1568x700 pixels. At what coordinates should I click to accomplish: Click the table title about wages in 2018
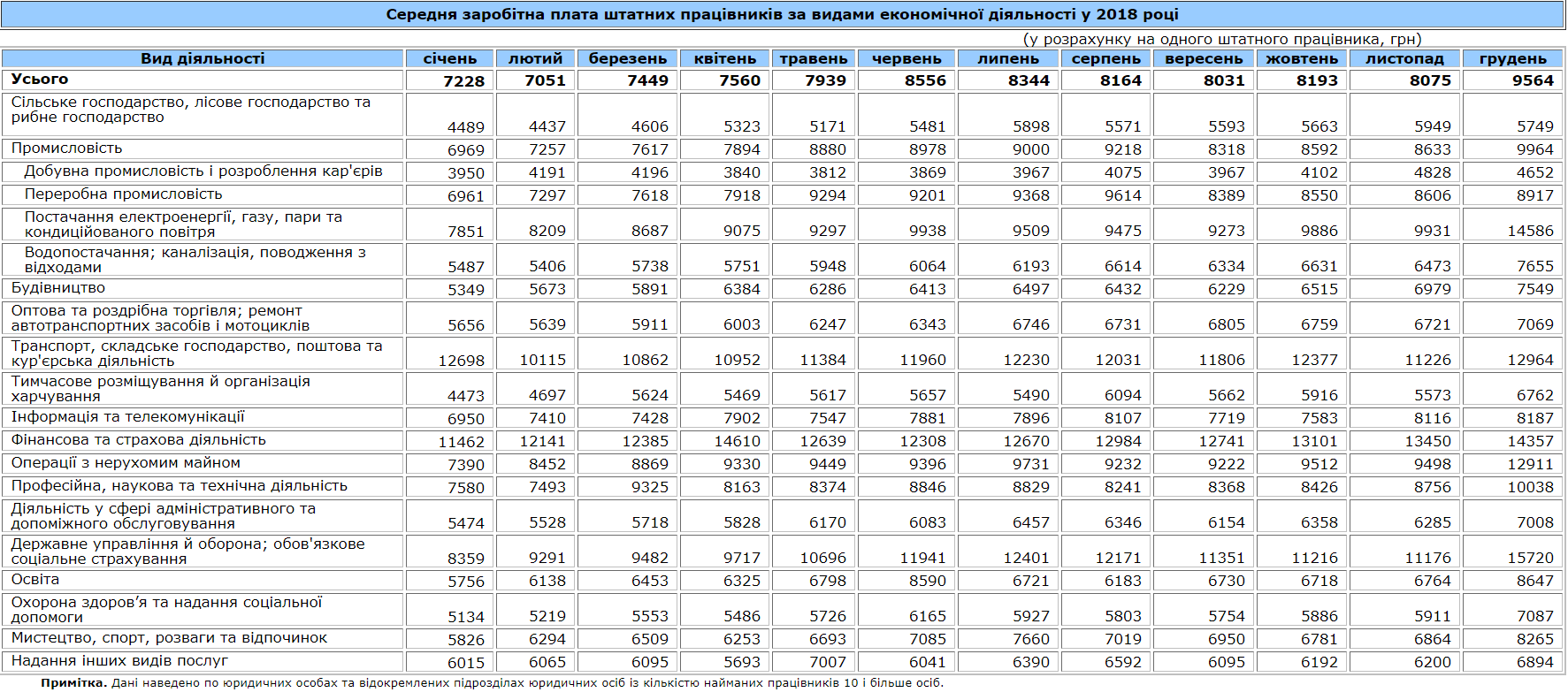point(782,15)
